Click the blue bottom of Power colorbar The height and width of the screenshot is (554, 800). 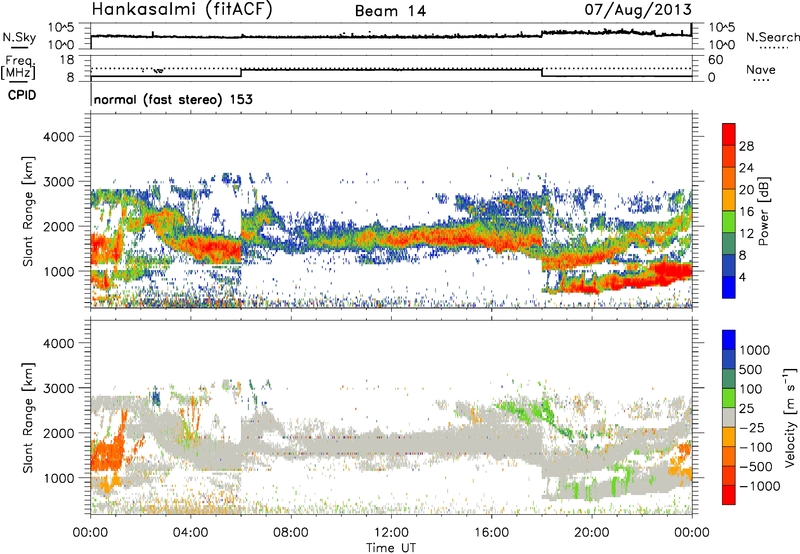(729, 287)
